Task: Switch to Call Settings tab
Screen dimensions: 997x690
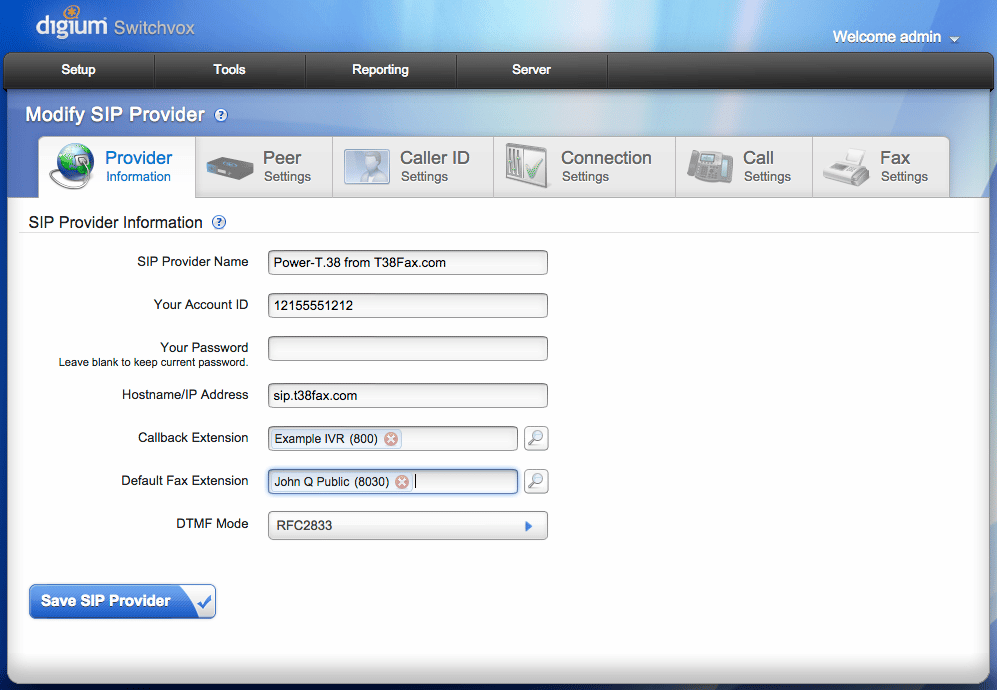Action: point(744,167)
